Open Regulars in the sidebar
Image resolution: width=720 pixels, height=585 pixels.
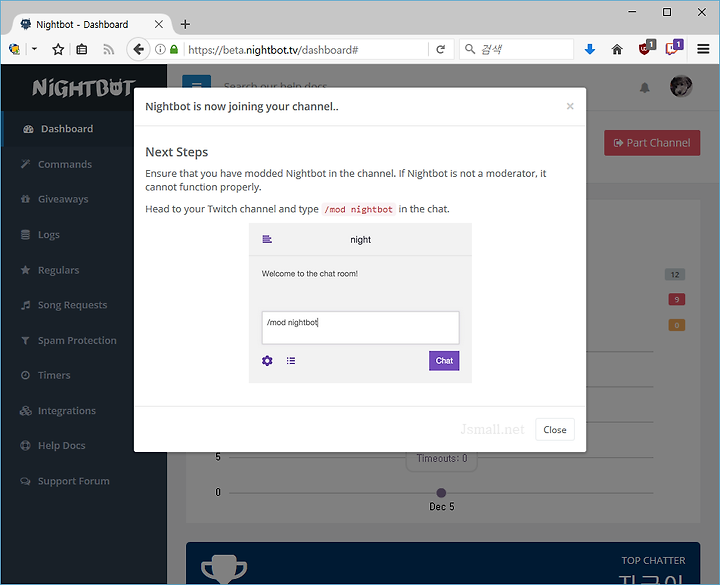pyautogui.click(x=58, y=270)
